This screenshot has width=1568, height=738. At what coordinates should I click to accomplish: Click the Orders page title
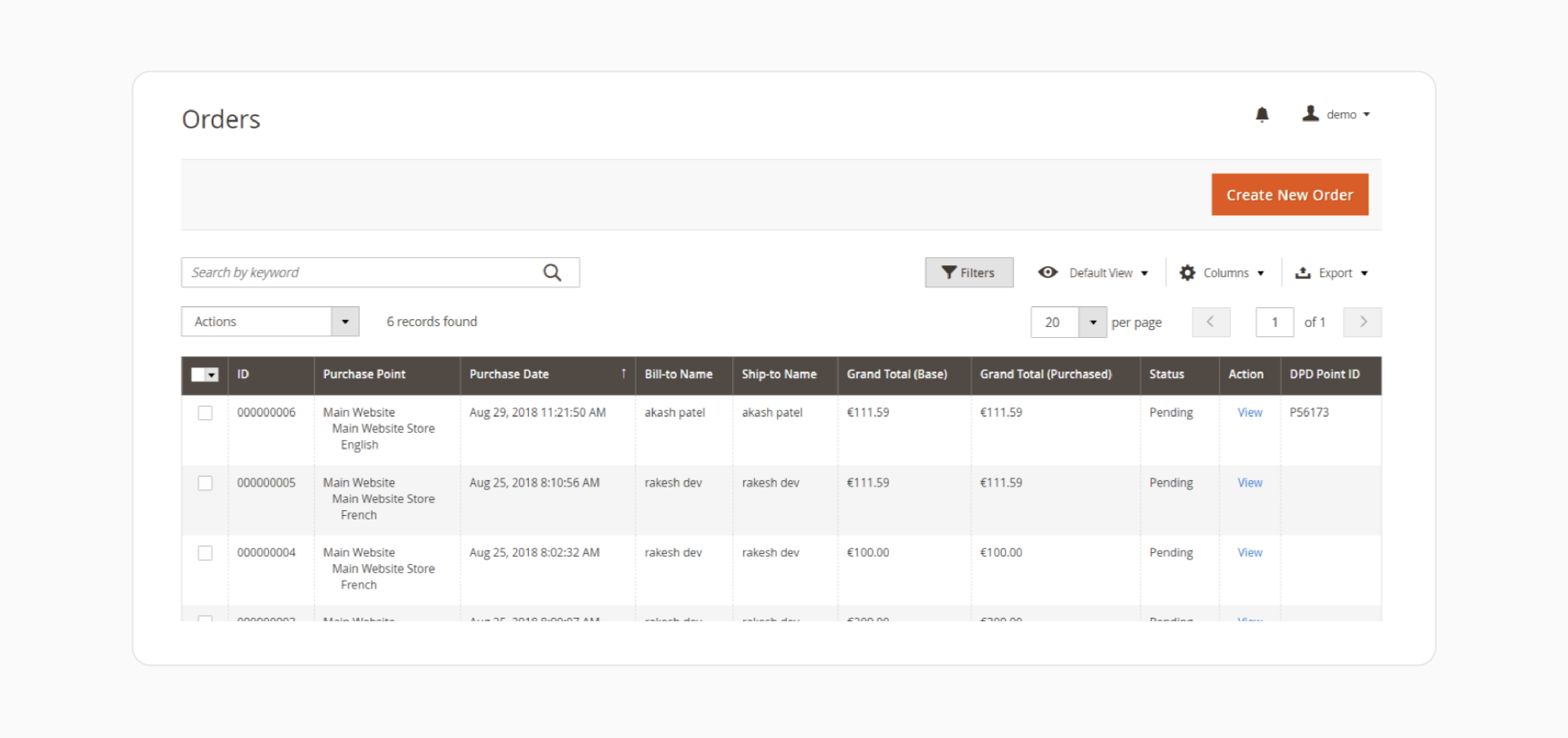click(x=221, y=119)
